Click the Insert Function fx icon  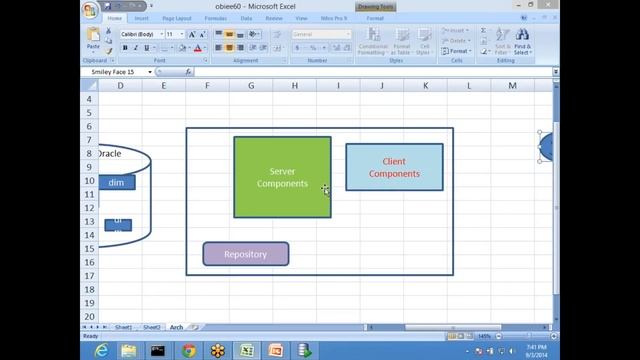click(188, 72)
